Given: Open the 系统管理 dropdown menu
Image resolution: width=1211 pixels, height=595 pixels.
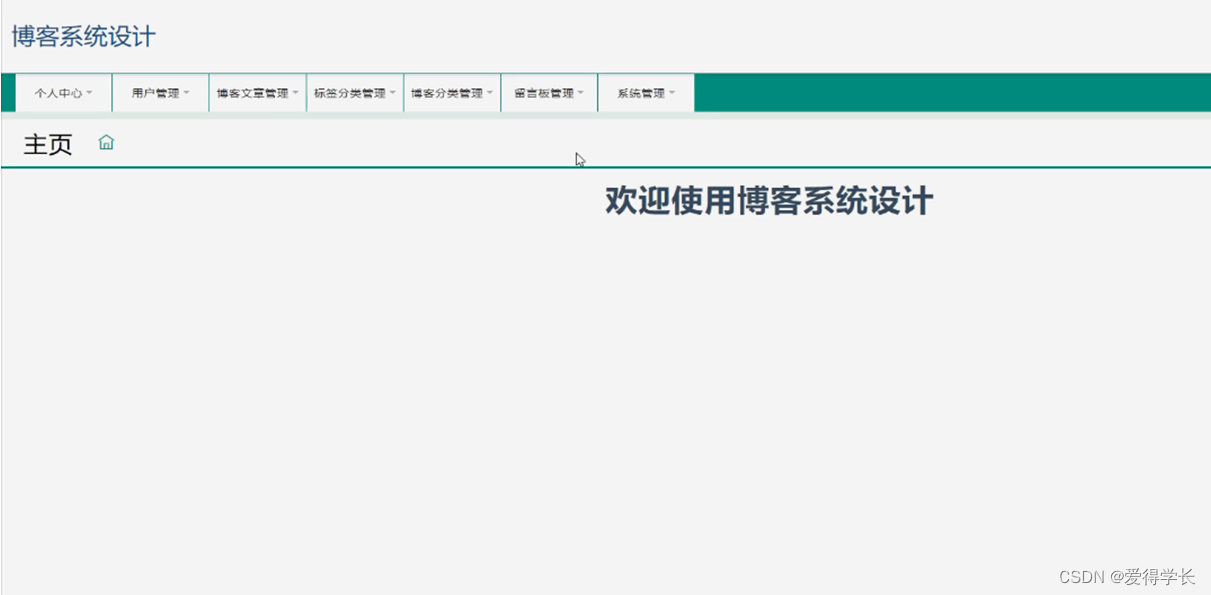Looking at the screenshot, I should 646,93.
